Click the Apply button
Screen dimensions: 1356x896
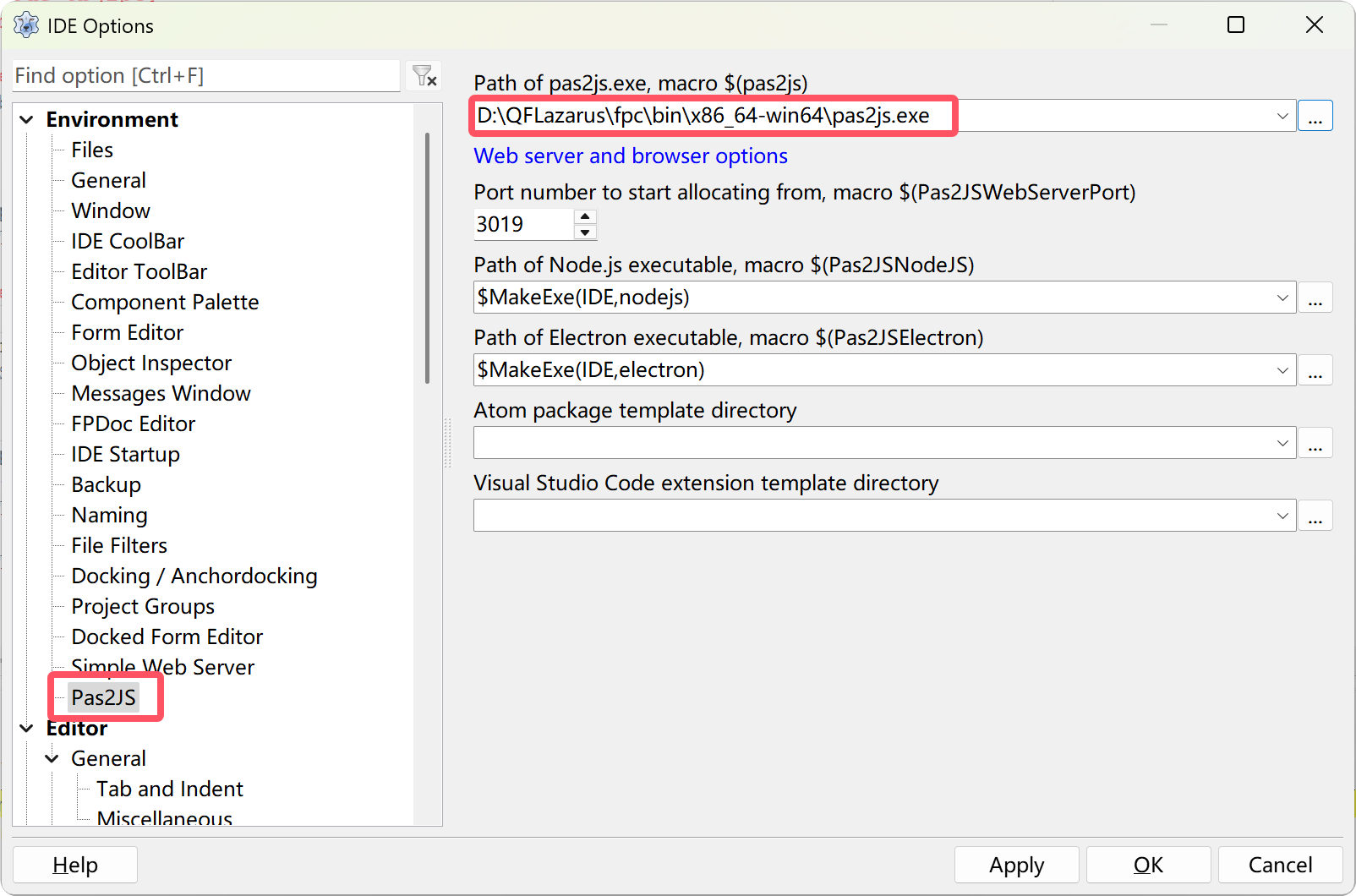(1017, 865)
